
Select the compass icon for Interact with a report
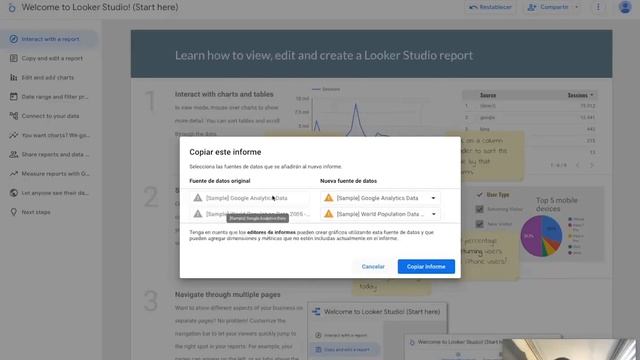[x=13, y=39]
